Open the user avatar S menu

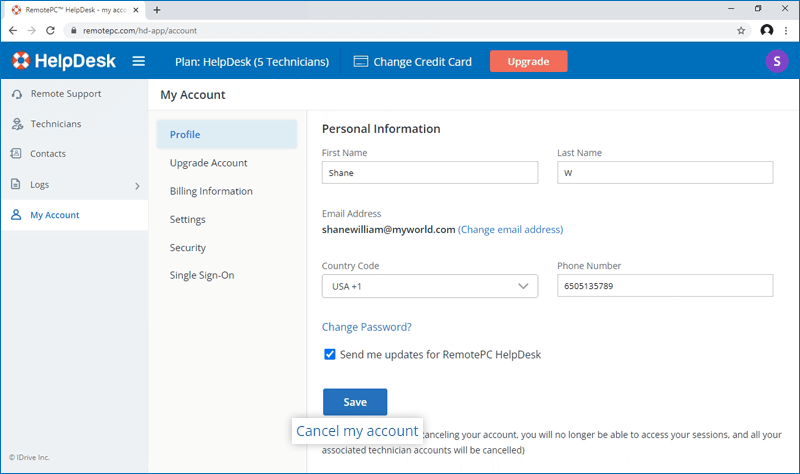(776, 62)
